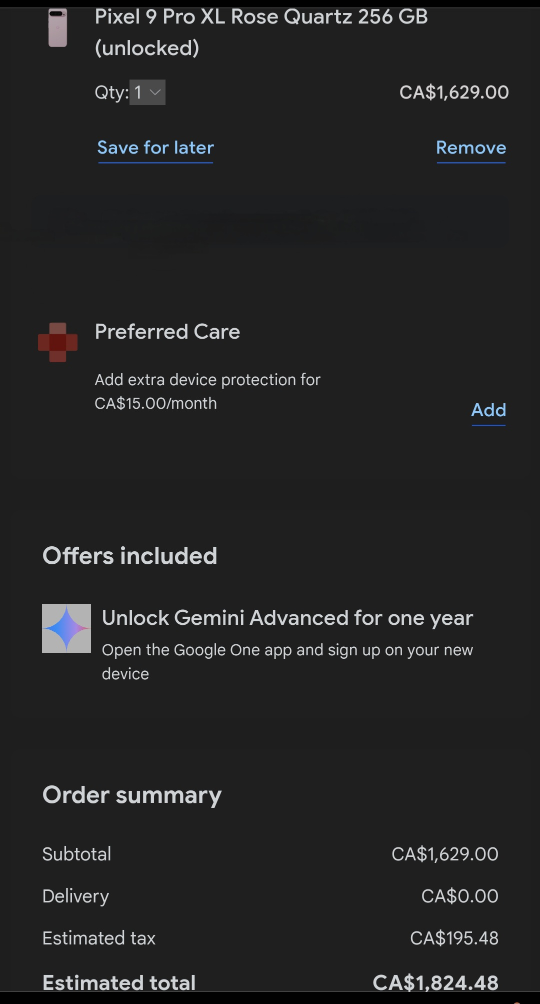The image size is (540, 1004).
Task: Click the Estimated tax value CA$195.48
Action: click(x=454, y=938)
